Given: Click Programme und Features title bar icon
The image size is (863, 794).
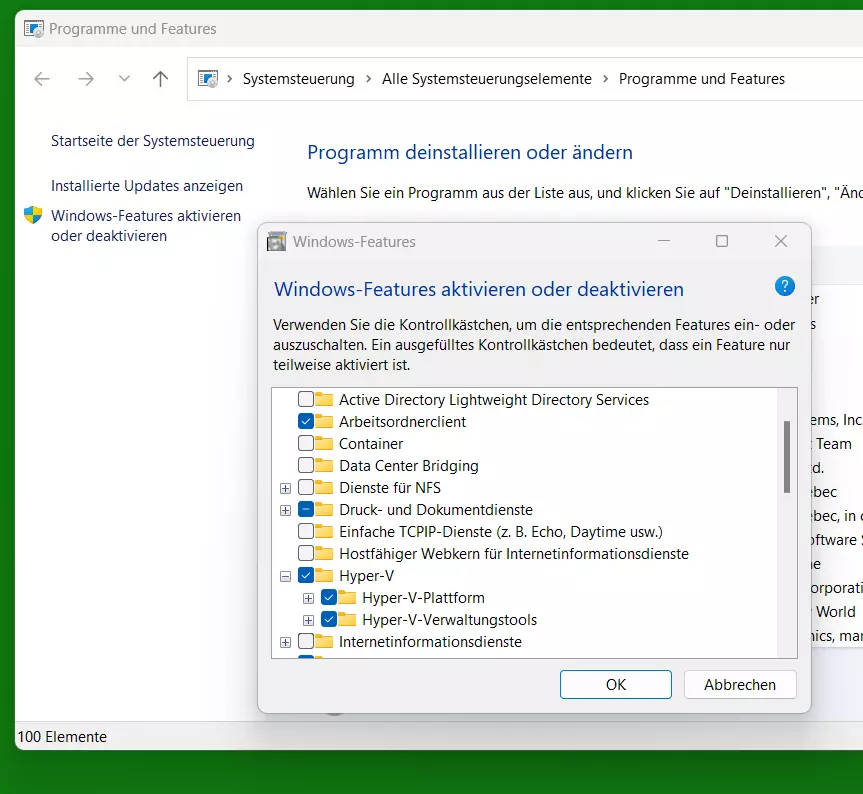Looking at the screenshot, I should (34, 29).
